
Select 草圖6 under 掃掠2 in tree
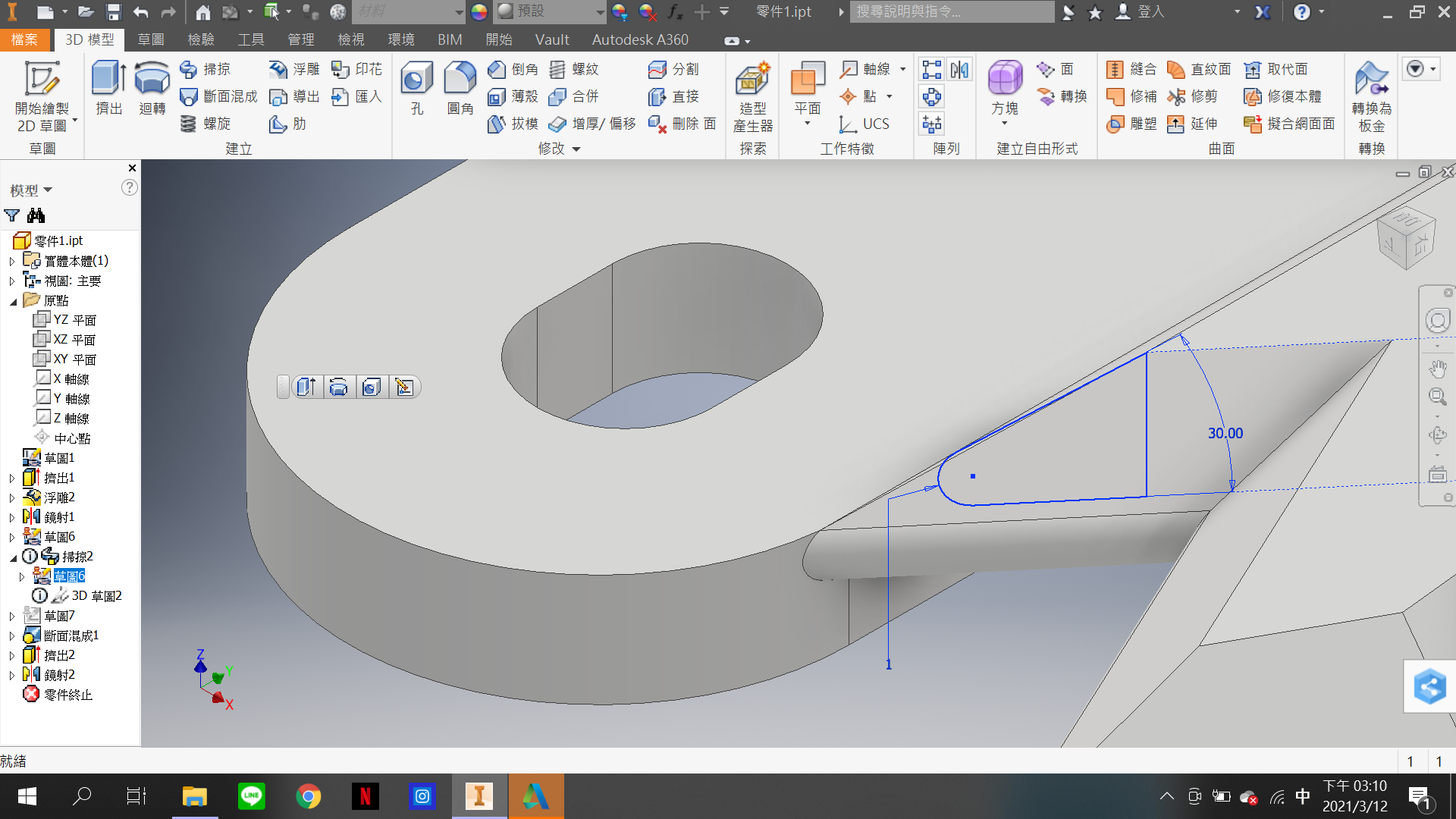(69, 576)
